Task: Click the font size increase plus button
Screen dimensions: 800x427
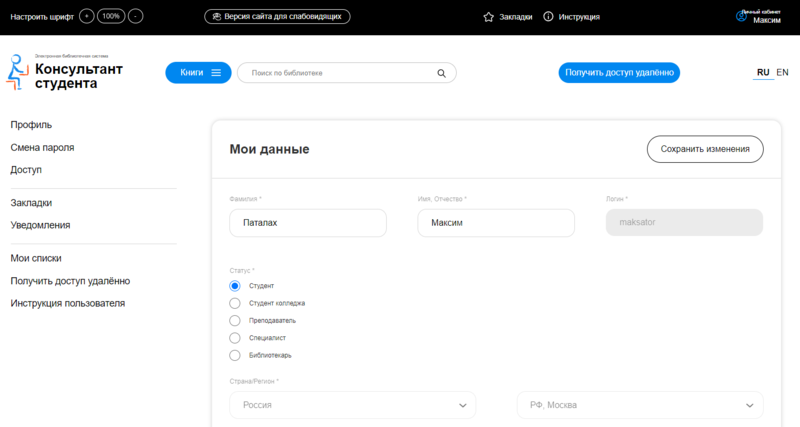Action: (x=87, y=17)
